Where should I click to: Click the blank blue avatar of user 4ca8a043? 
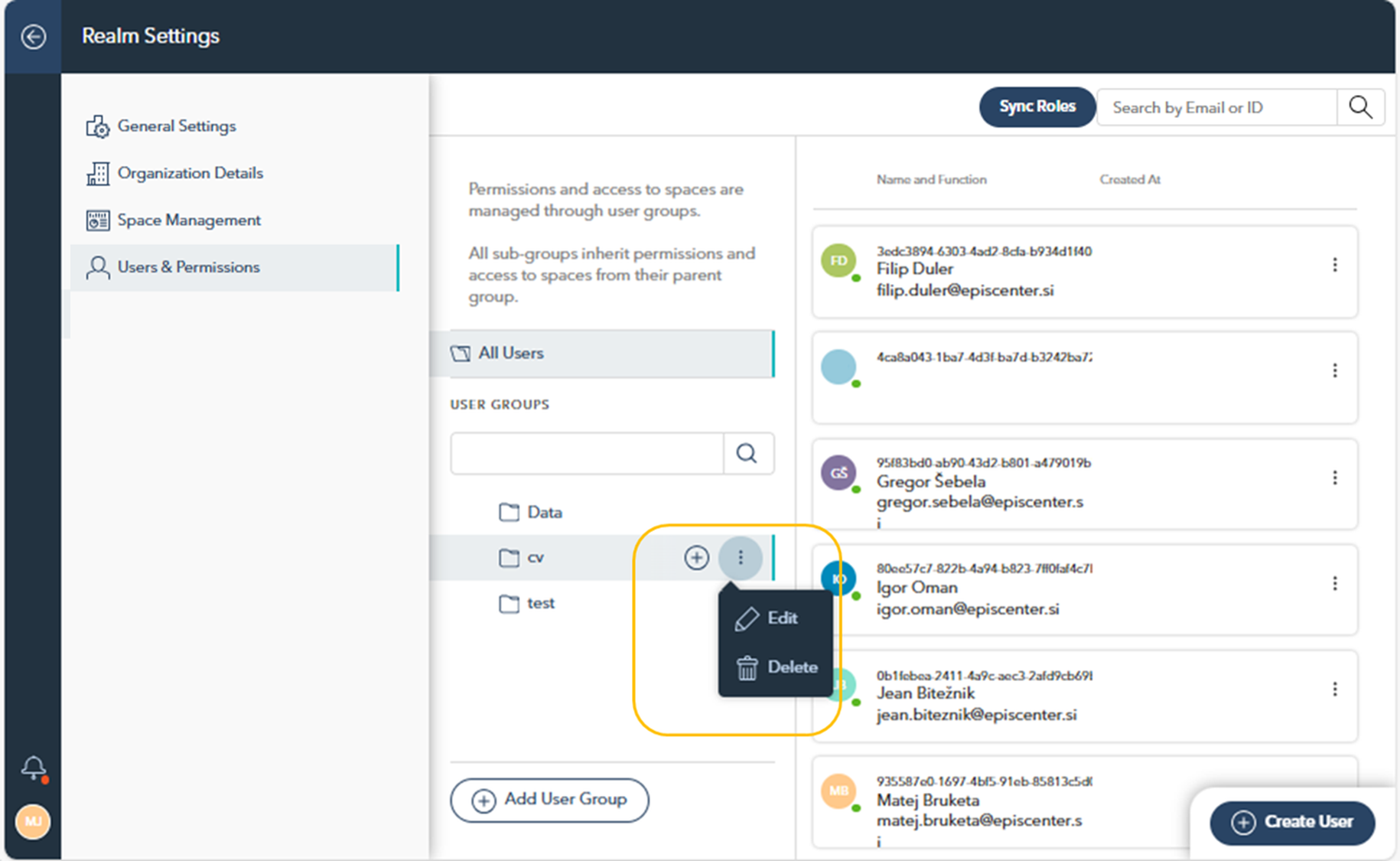(x=838, y=367)
